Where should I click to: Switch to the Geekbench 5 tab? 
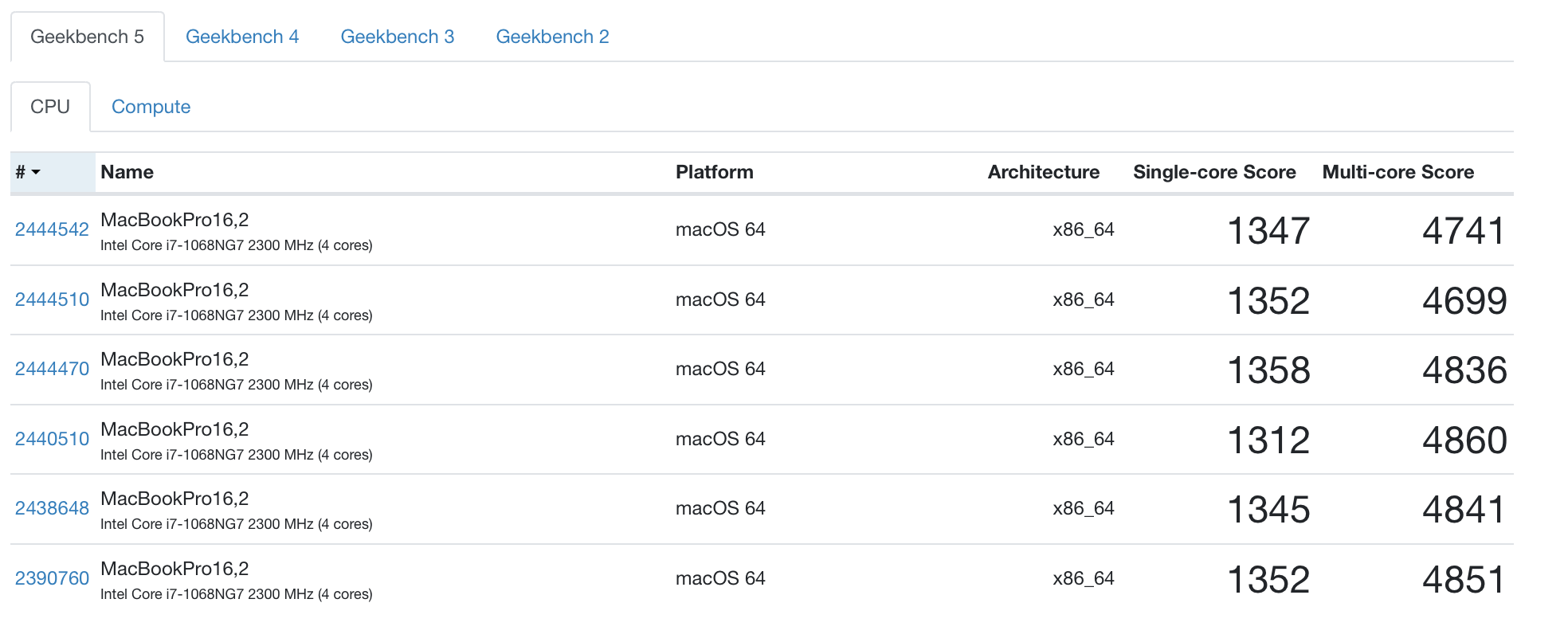87,37
